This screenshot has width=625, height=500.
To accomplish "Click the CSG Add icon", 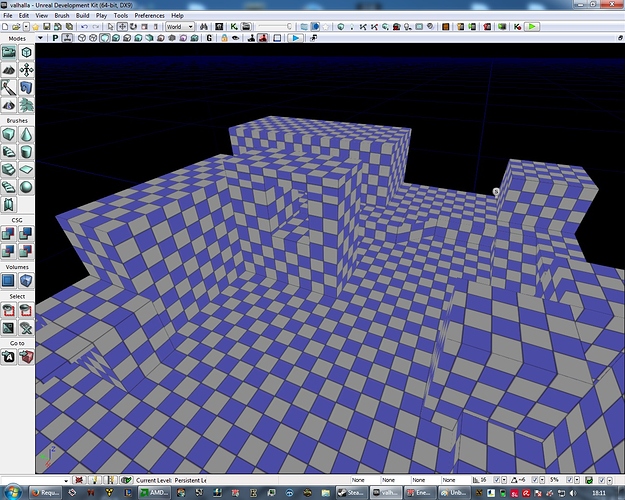I will point(9,232).
